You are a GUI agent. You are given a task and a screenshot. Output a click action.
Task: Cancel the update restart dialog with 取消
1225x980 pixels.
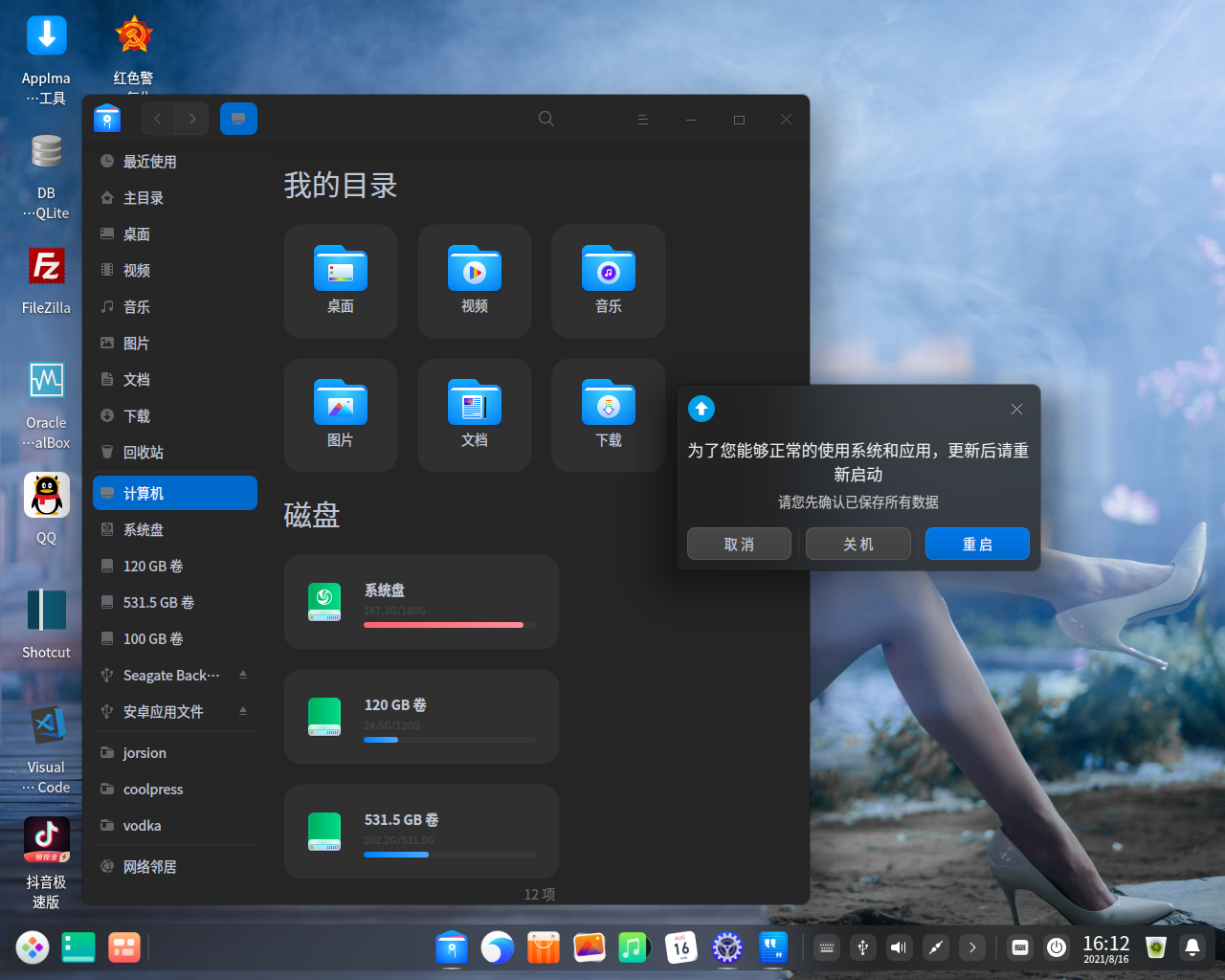pos(739,544)
